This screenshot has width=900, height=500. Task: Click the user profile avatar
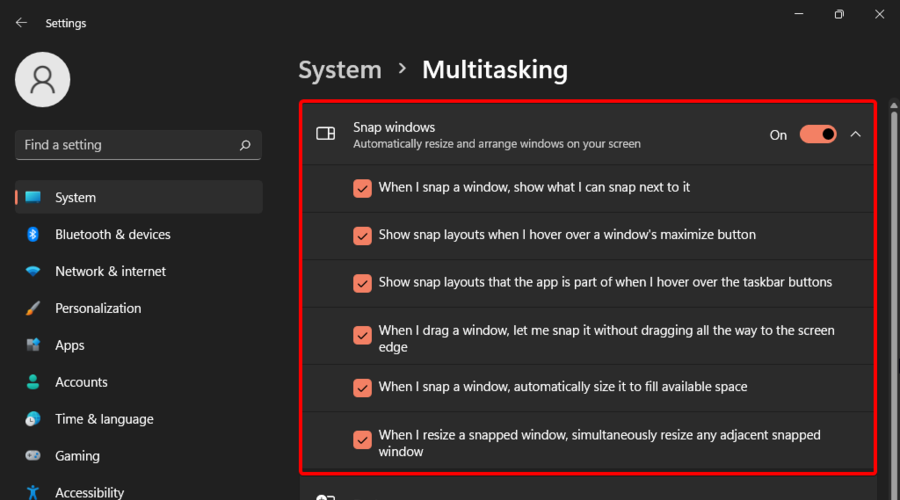[42, 80]
